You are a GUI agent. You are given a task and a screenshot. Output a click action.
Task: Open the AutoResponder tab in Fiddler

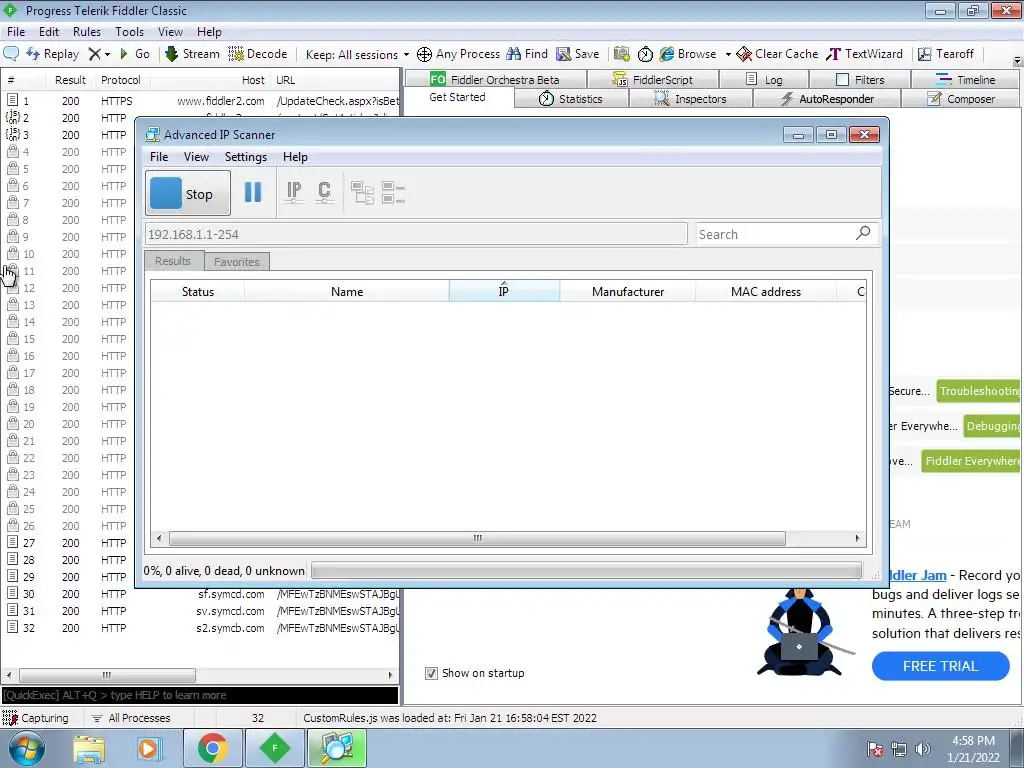click(827, 99)
